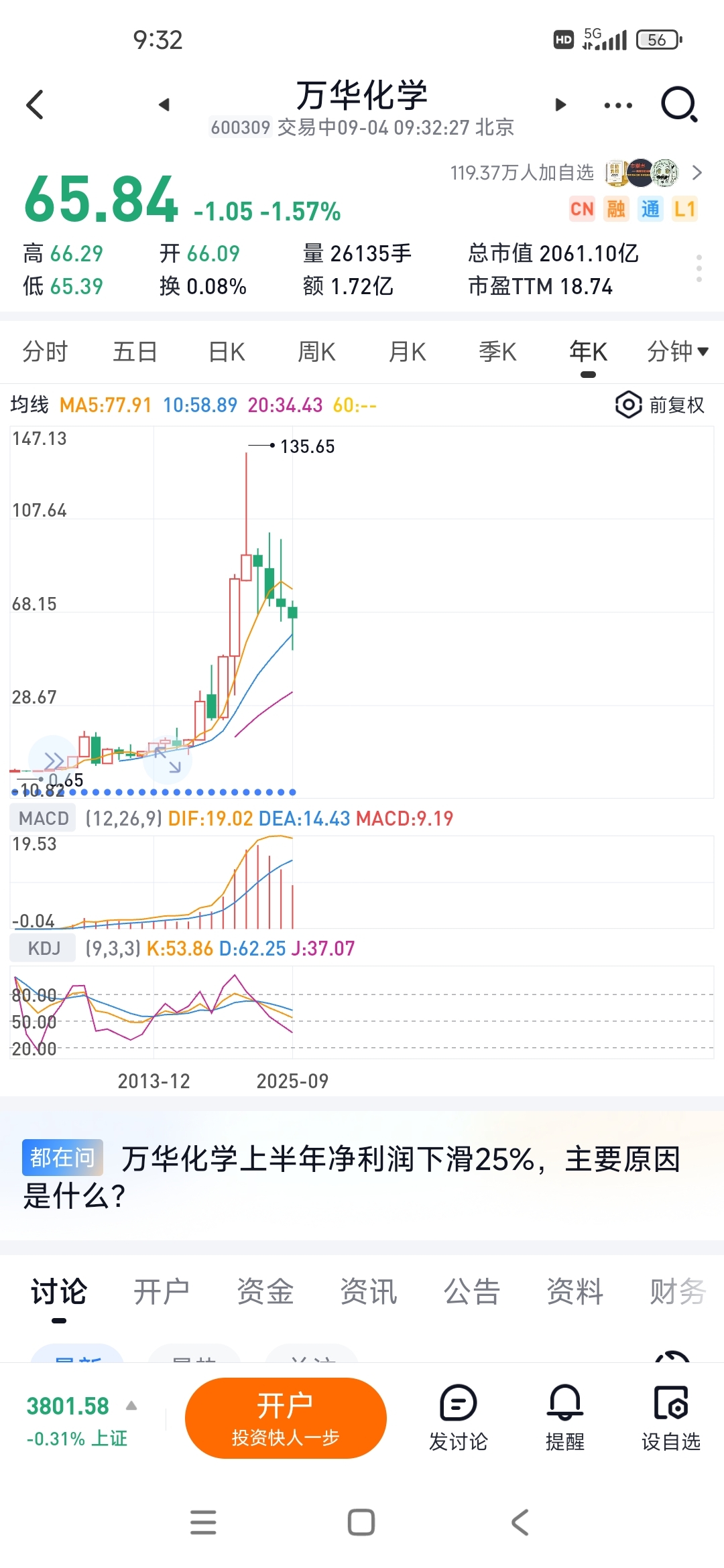724x1568 pixels.
Task: Select the 公告 tab
Action: [x=471, y=1291]
